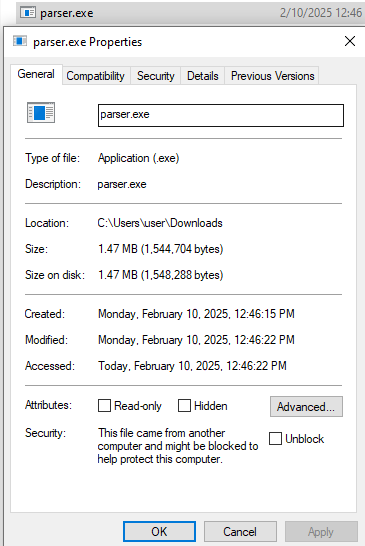Open the Security tab
Viewport: 365px width, 546px height.
[x=156, y=76]
